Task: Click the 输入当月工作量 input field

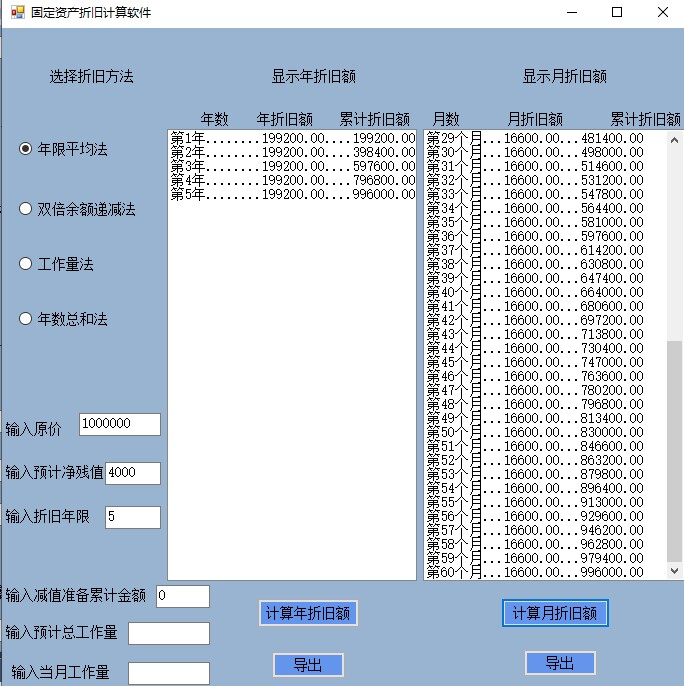Action: (x=169, y=673)
